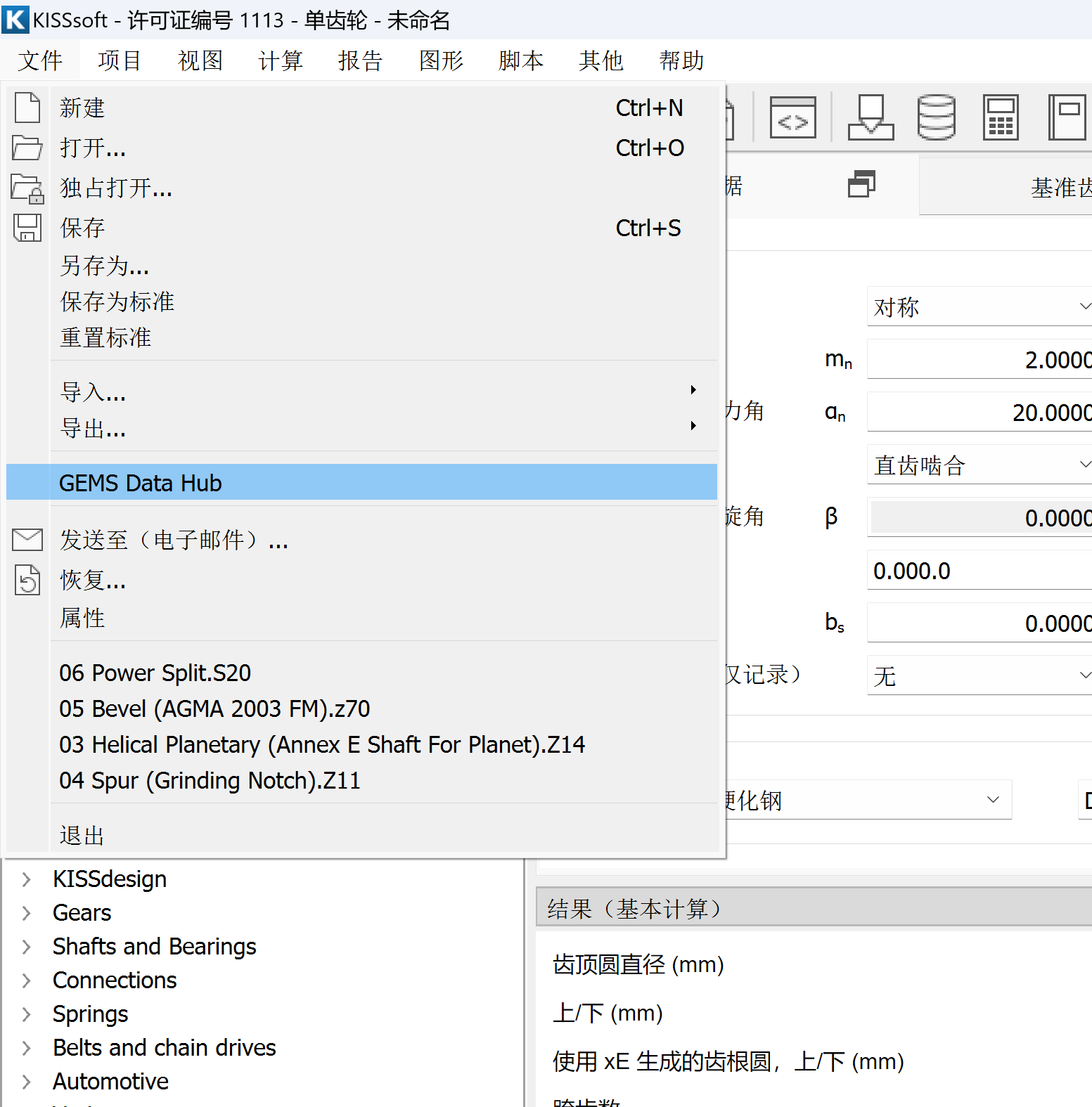Click the KISSsoft logo in the title bar
The height and width of the screenshot is (1107, 1092).
(x=15, y=19)
